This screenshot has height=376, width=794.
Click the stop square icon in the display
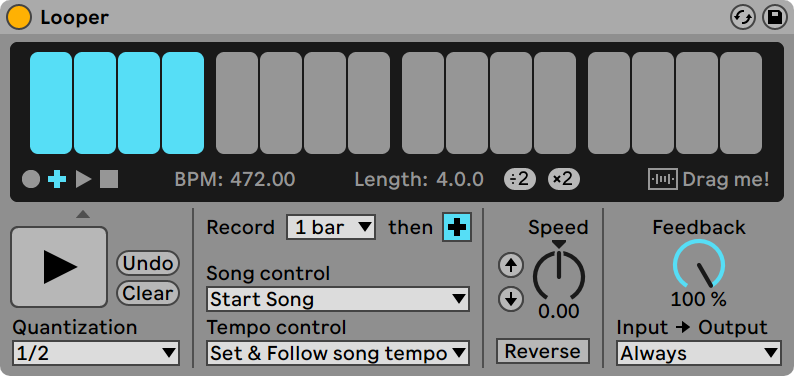click(109, 179)
